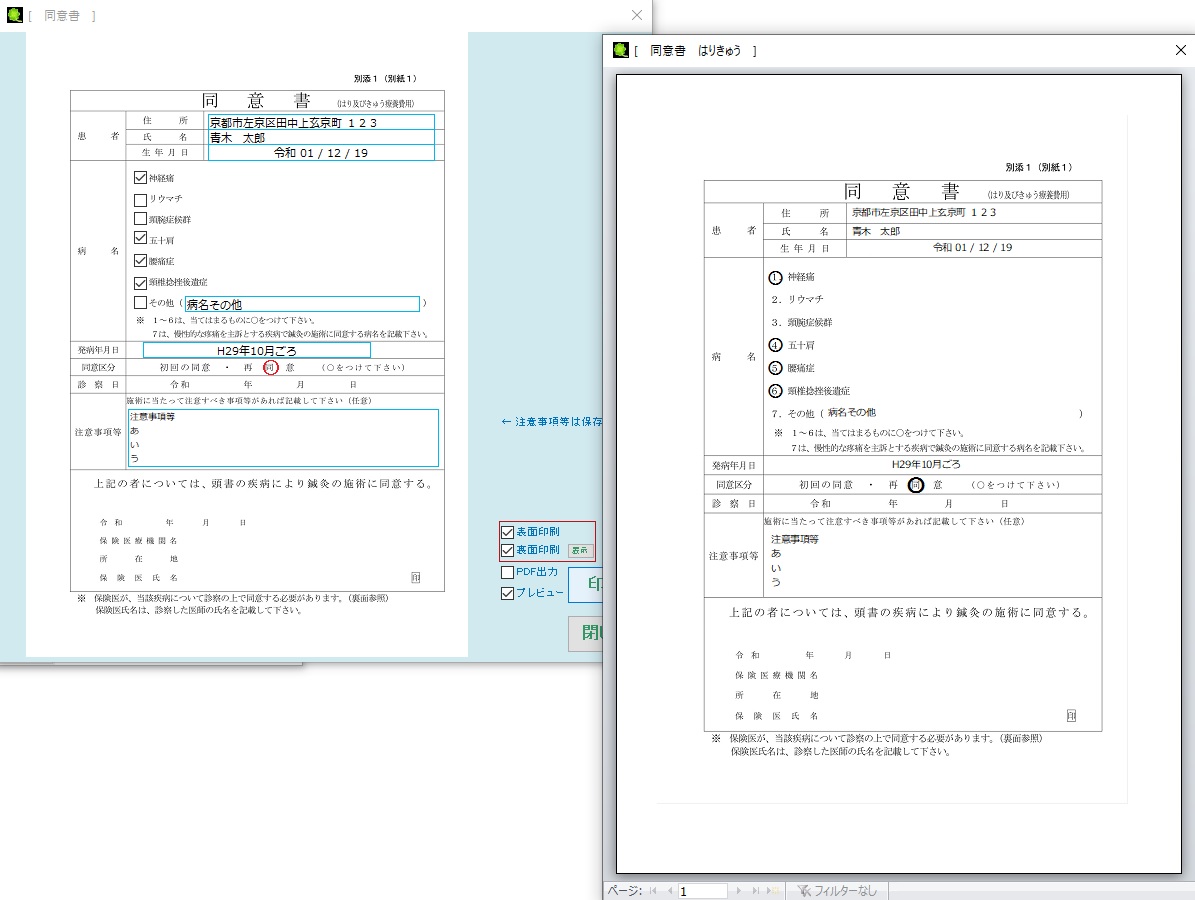1195x900 pixels.
Task: Focus the 病名その他 text field
Action: point(302,304)
